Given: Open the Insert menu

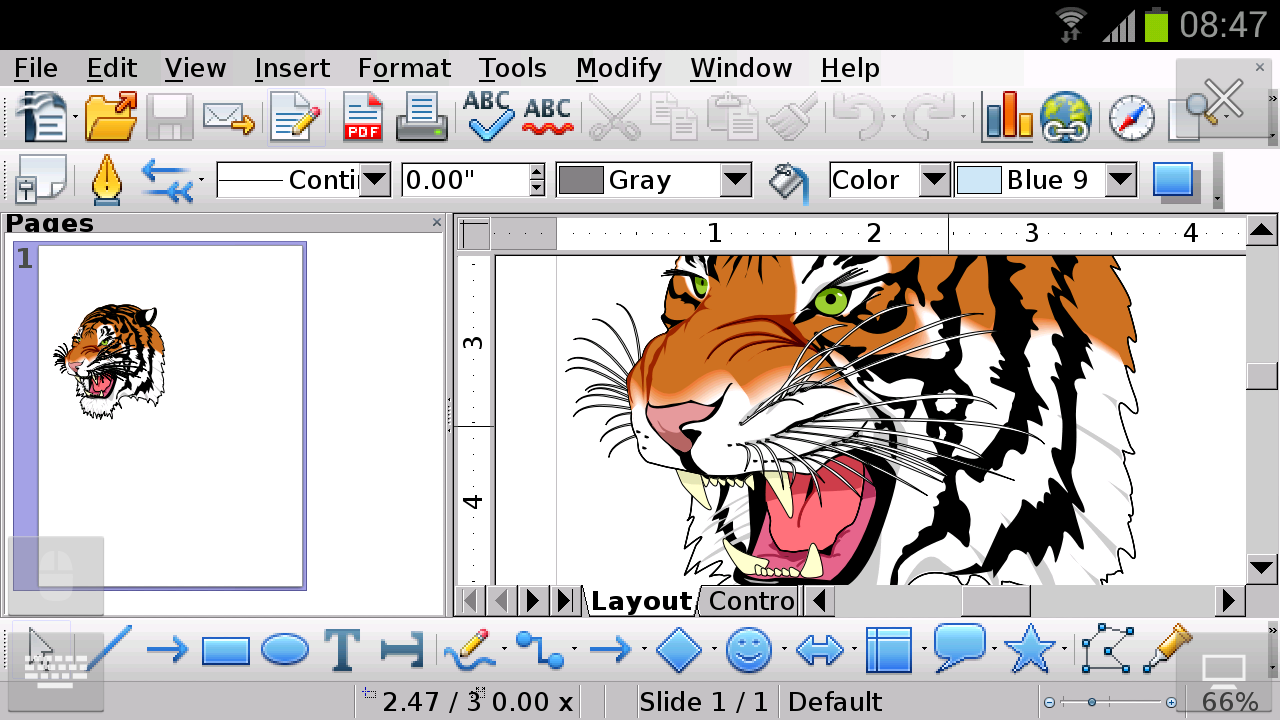Looking at the screenshot, I should 292,68.
